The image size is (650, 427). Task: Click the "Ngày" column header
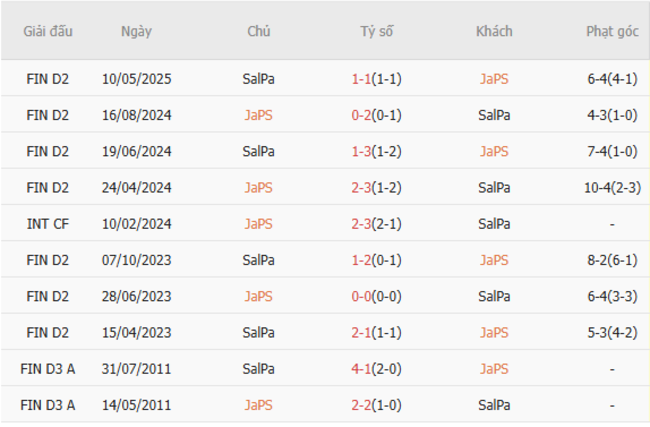[136, 31]
